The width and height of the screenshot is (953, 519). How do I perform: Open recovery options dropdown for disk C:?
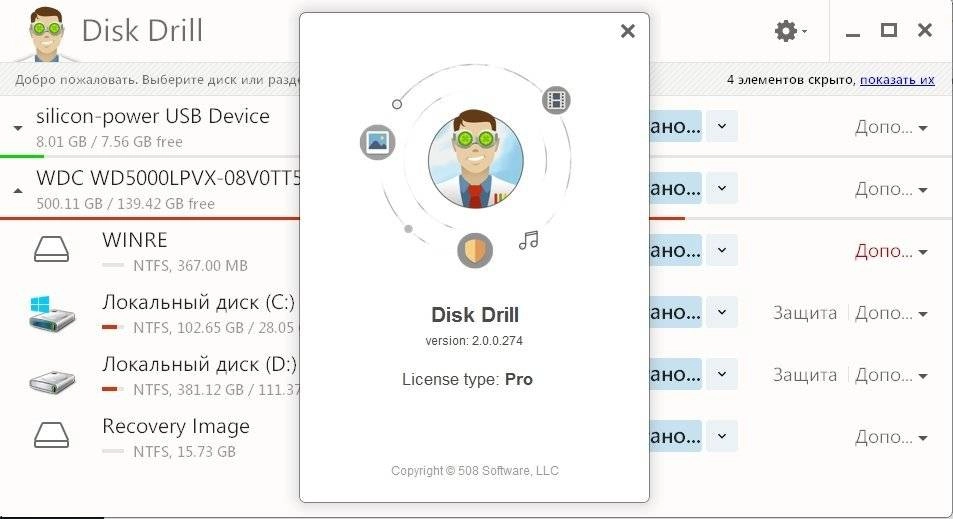(722, 312)
